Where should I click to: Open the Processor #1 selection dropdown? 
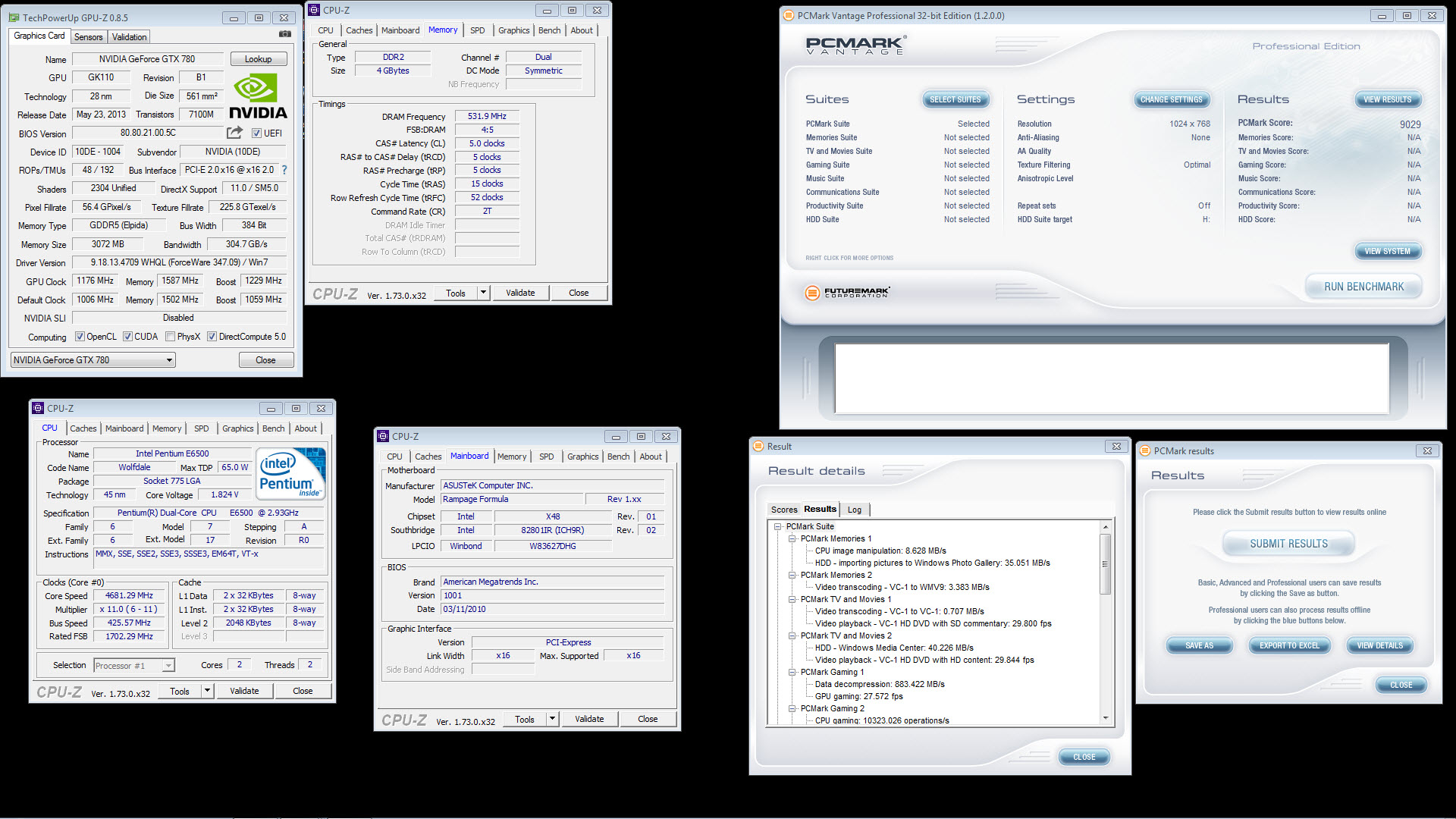point(134,666)
